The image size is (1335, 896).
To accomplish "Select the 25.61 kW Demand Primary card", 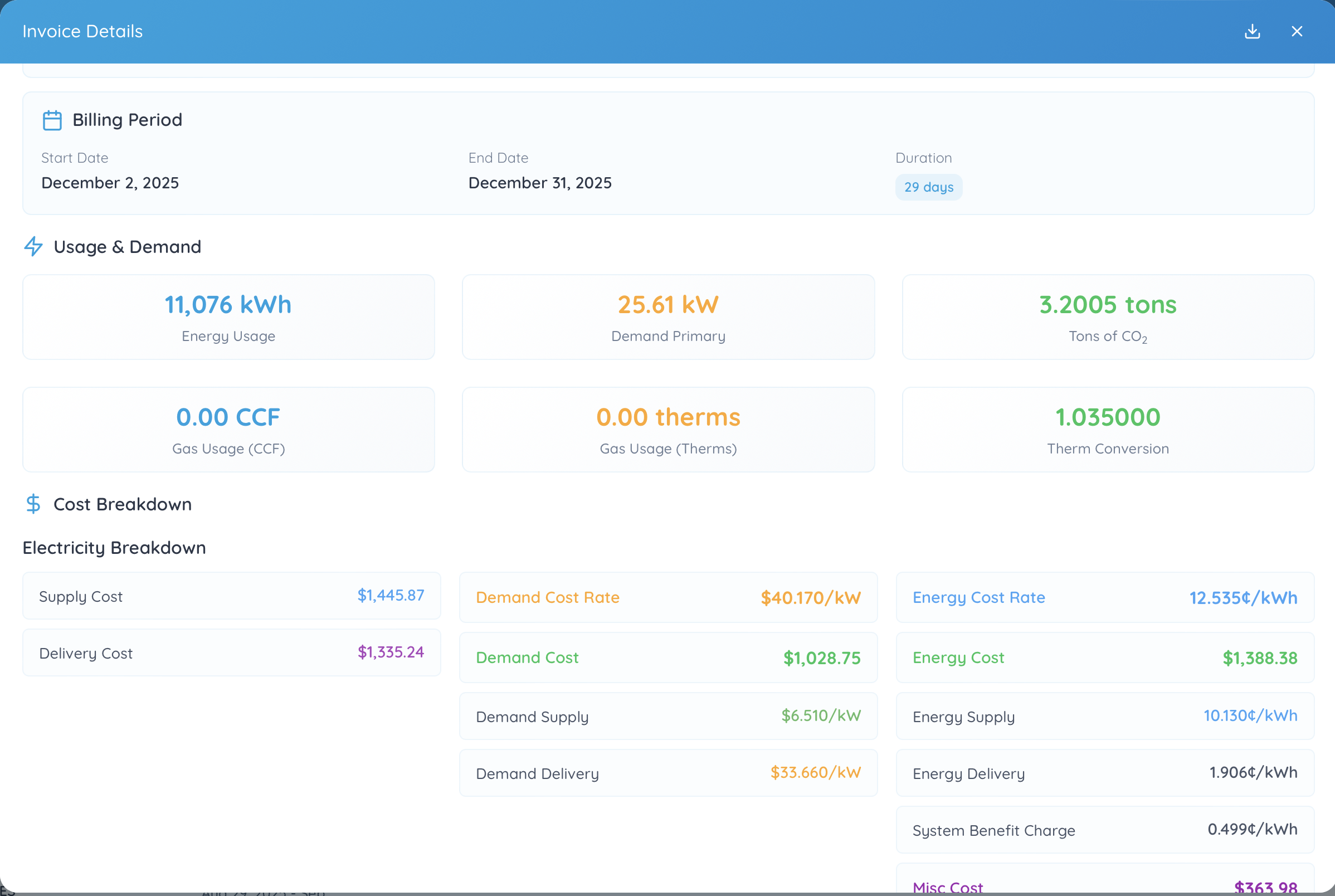I will coord(668,317).
